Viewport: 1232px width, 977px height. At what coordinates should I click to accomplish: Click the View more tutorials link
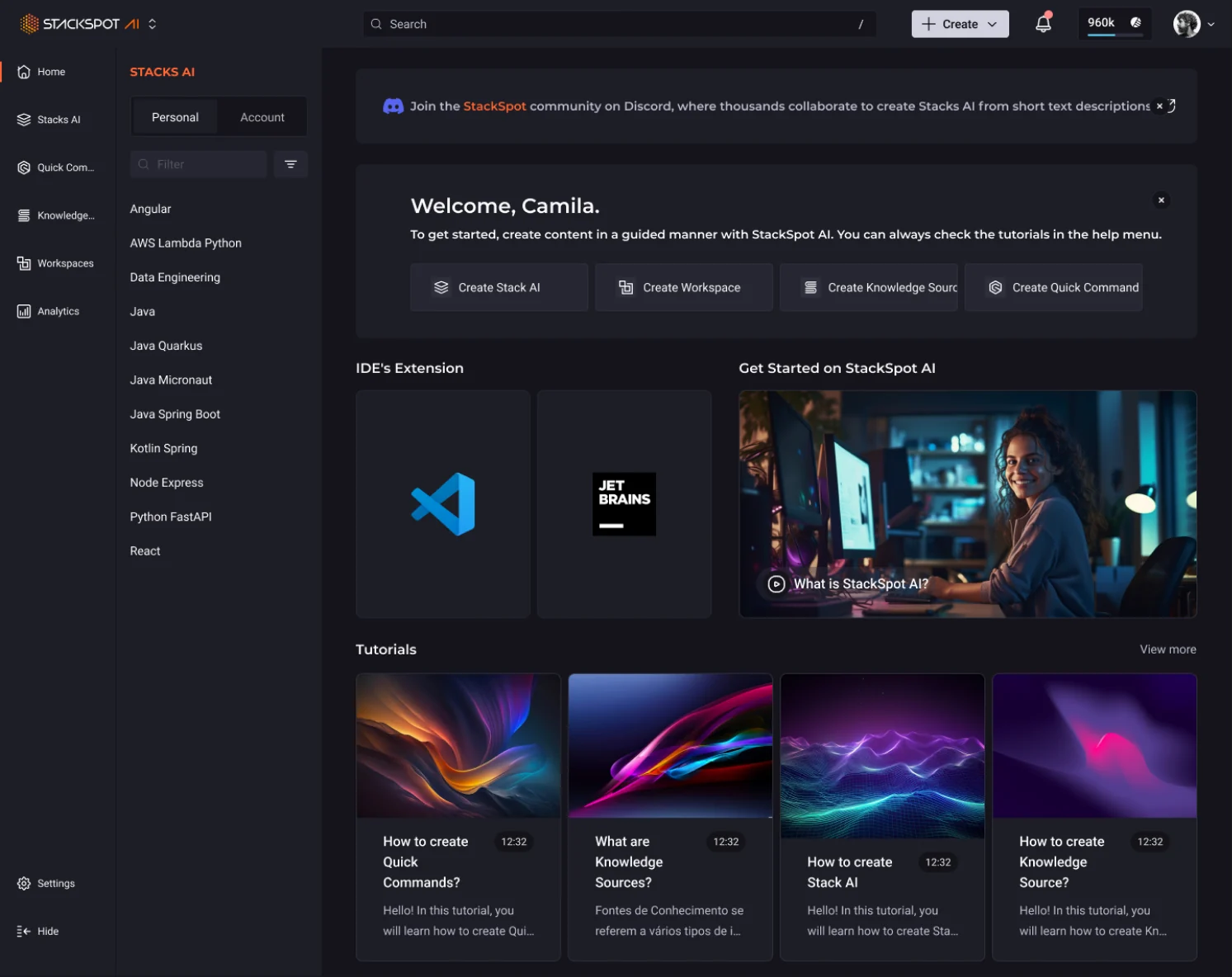coord(1168,649)
